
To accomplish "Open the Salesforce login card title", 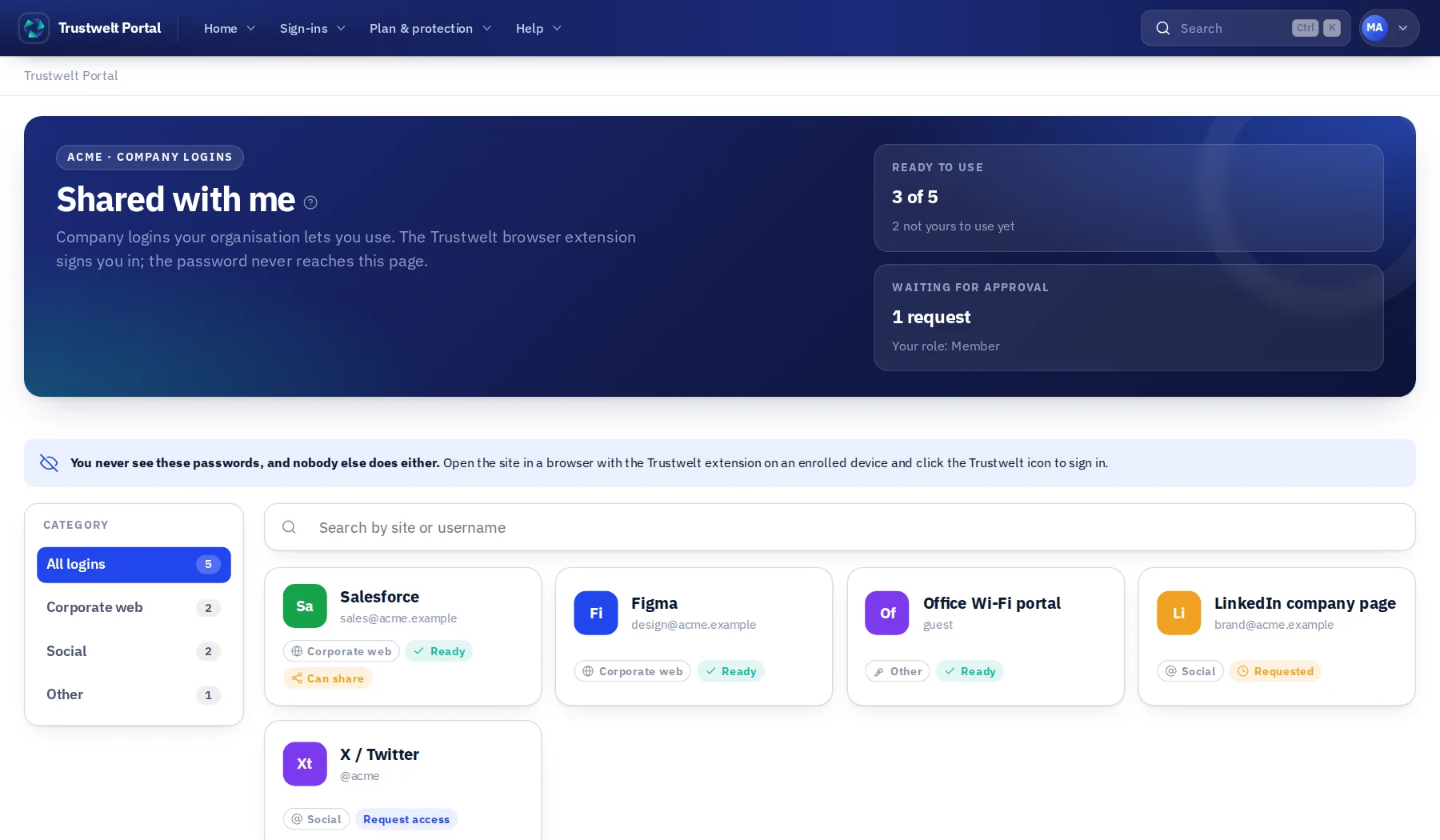I will [379, 597].
